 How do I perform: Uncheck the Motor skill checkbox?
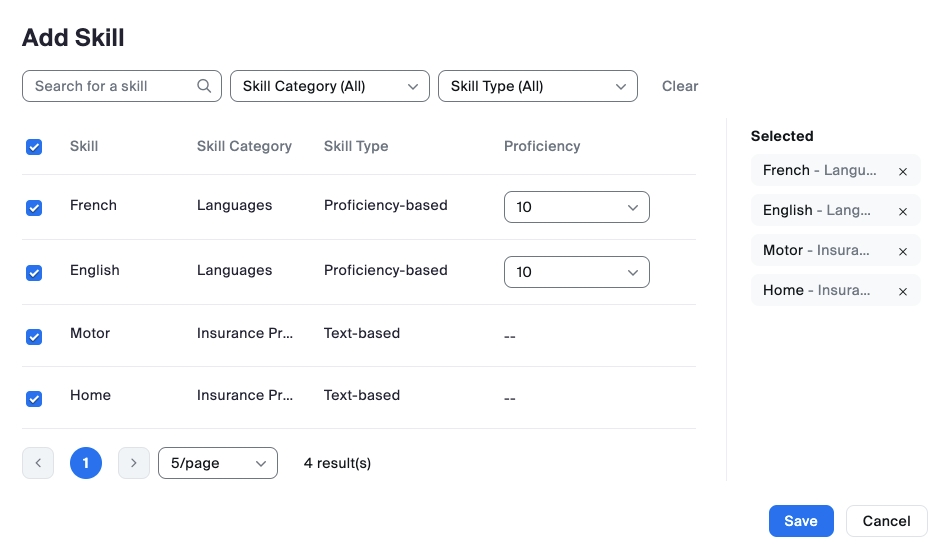(34, 336)
